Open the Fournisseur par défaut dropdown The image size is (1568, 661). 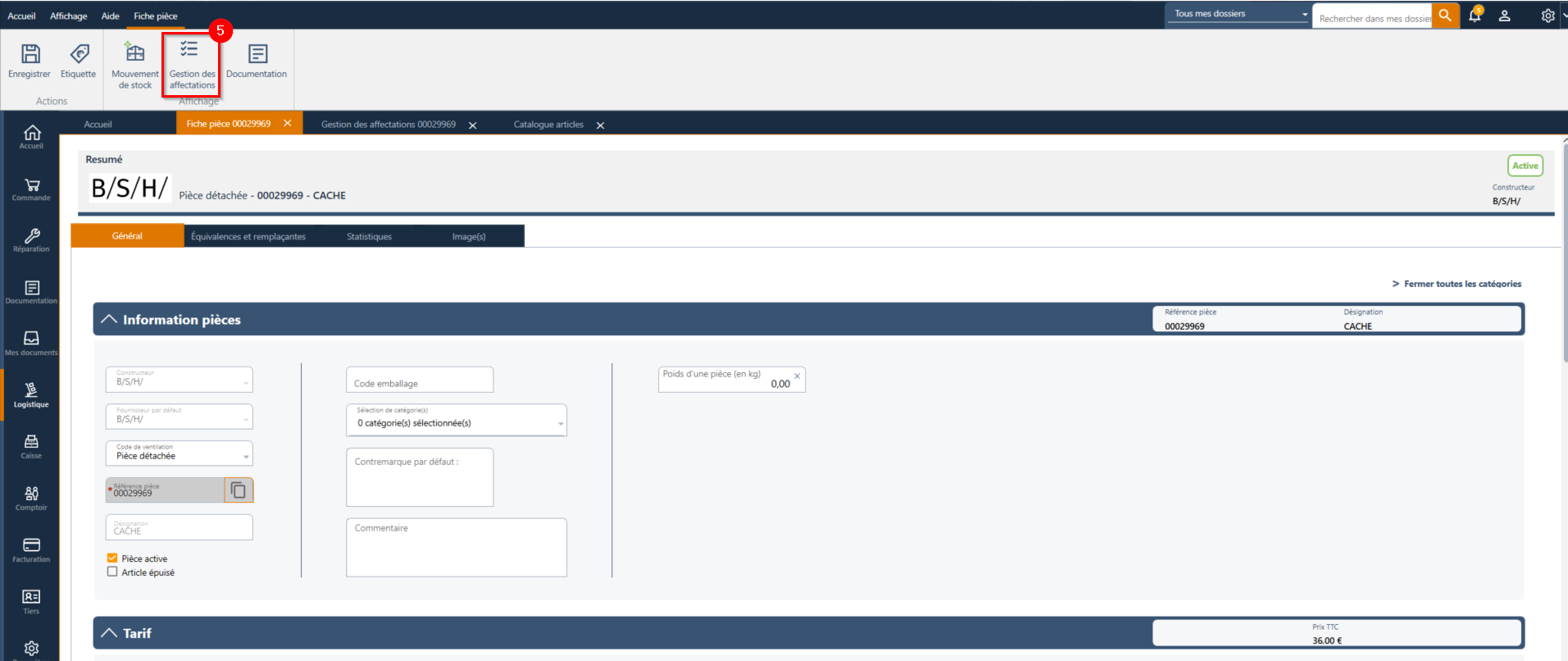coord(180,417)
